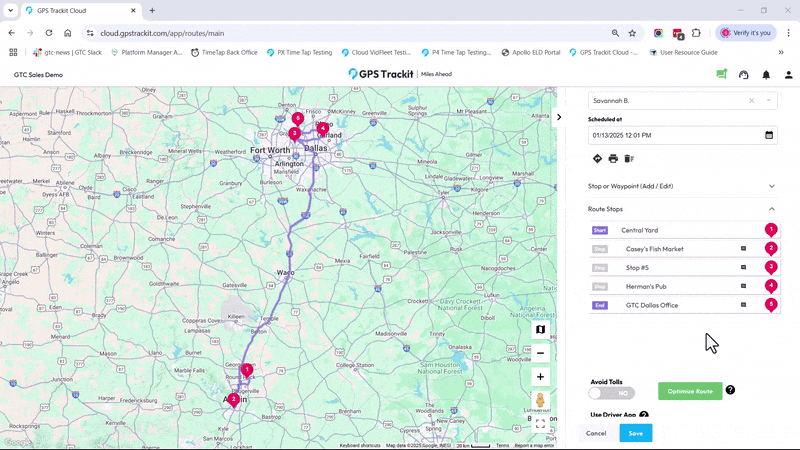The image size is (800, 450).
Task: Click map marker 2 at Austin
Action: (x=234, y=399)
